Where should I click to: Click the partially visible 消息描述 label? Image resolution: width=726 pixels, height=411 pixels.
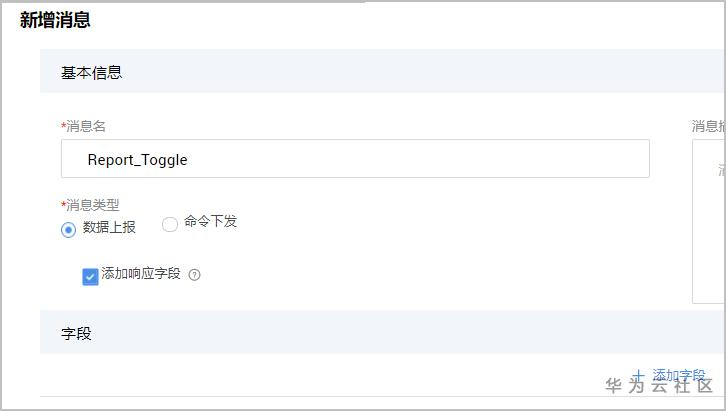click(x=708, y=126)
